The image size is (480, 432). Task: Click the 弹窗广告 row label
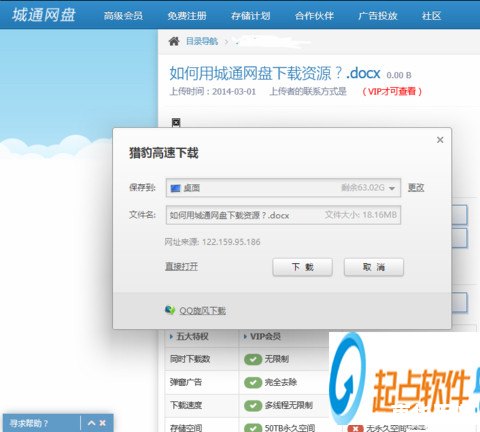coord(186,382)
